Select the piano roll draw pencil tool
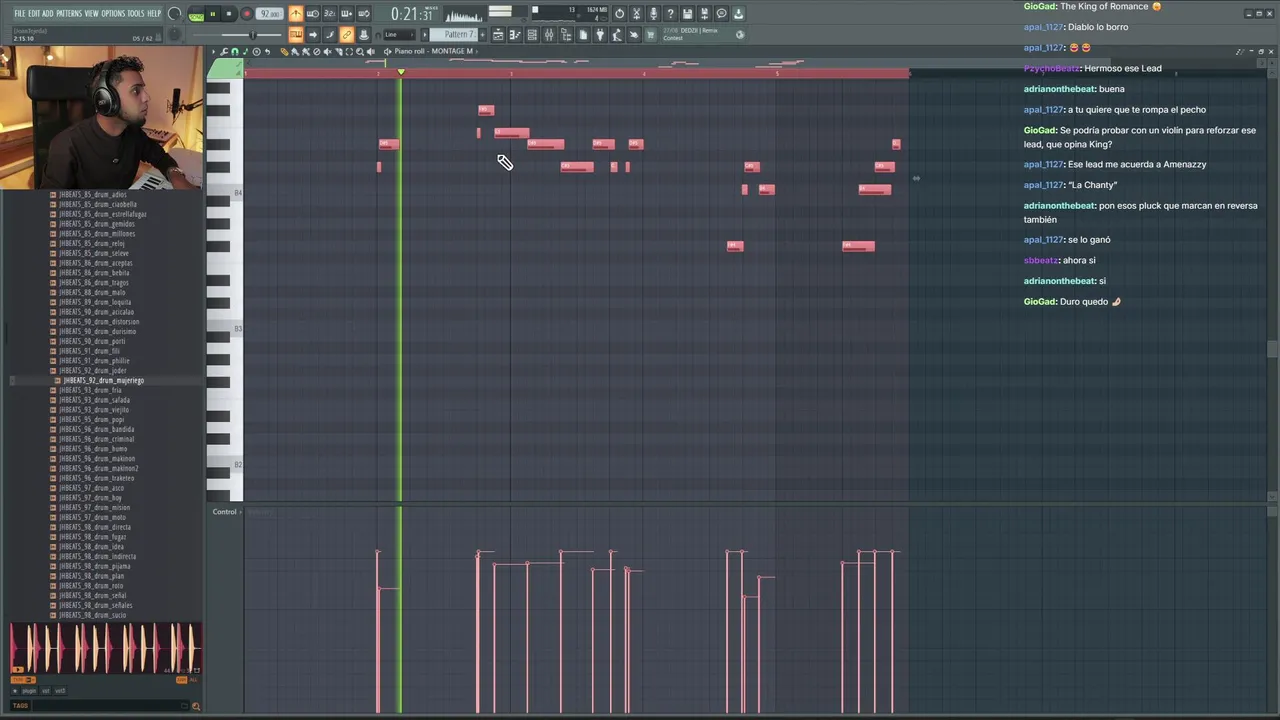Viewport: 1280px width, 720px height. pyautogui.click(x=284, y=51)
